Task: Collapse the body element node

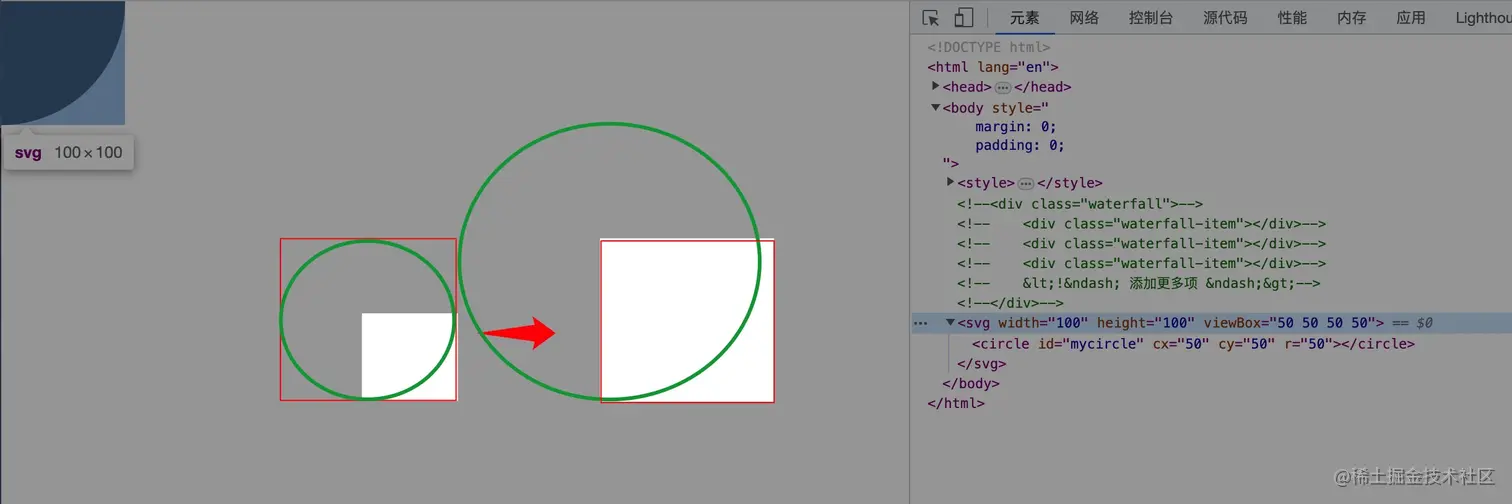Action: 936,107
